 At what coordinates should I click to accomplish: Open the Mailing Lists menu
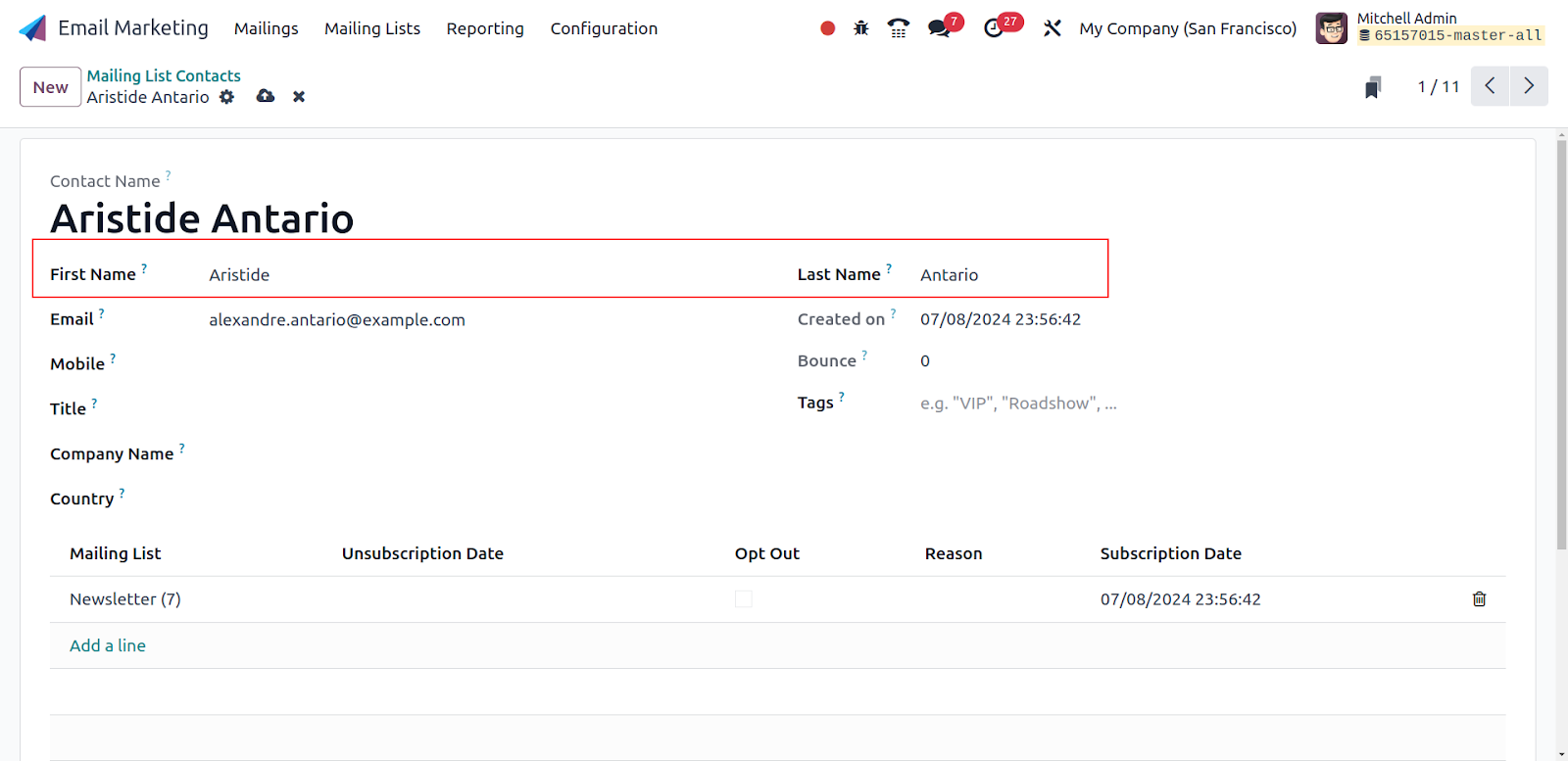[372, 28]
